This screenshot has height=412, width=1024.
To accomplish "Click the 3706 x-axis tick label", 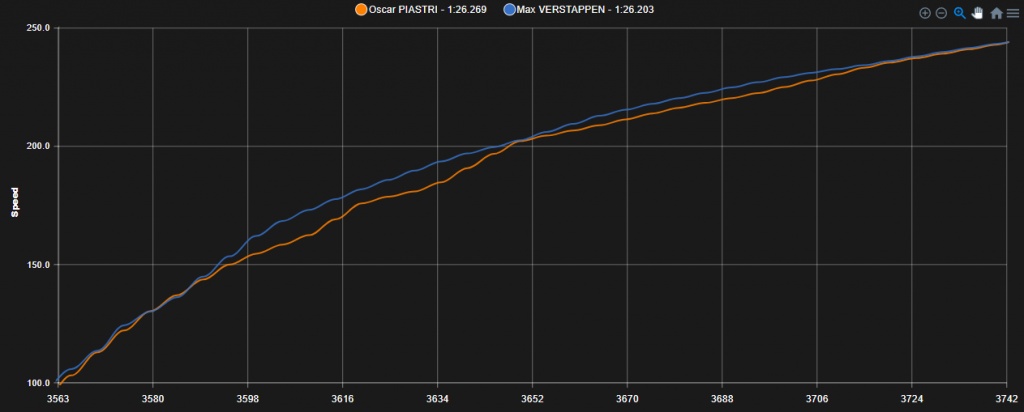I will coord(816,398).
